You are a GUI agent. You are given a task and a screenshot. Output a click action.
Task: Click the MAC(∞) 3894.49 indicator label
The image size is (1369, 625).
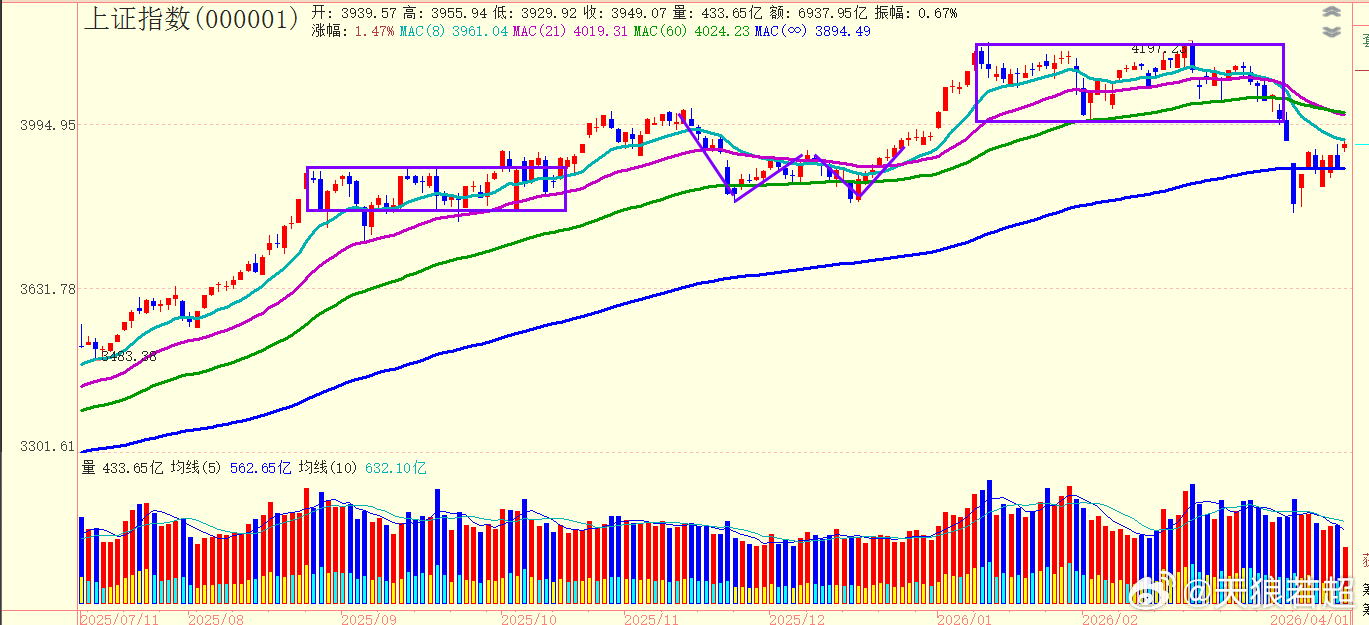[813, 31]
